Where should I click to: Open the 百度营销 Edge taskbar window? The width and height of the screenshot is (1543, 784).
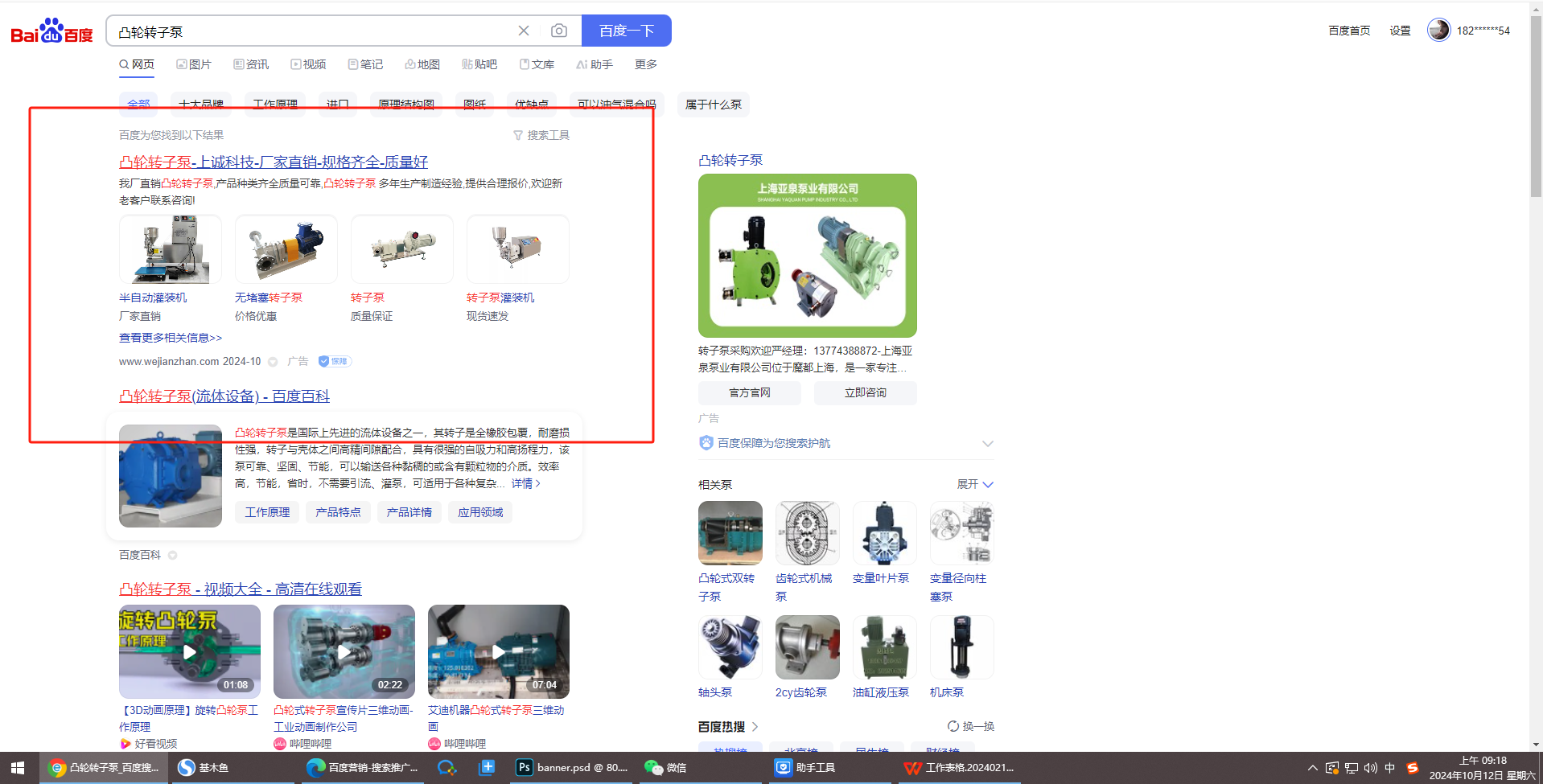362,768
